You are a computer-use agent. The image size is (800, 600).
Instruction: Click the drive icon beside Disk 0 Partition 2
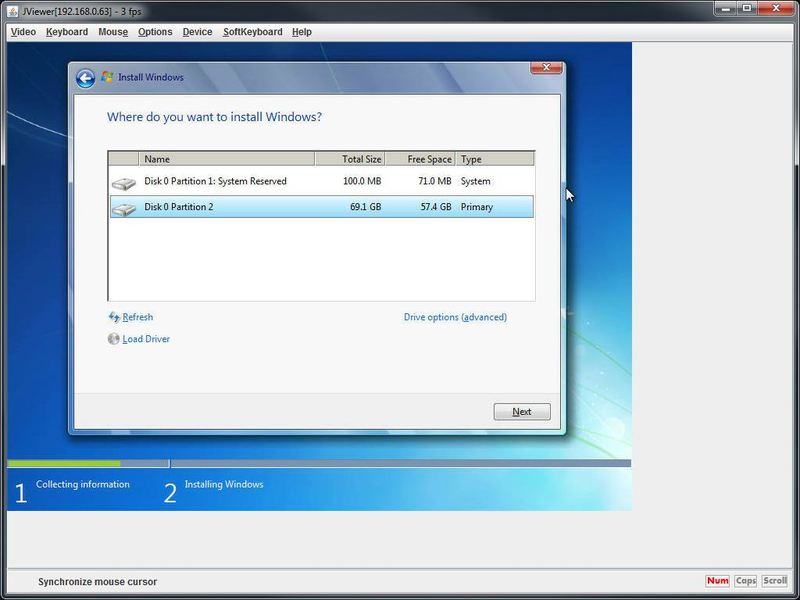(x=124, y=208)
